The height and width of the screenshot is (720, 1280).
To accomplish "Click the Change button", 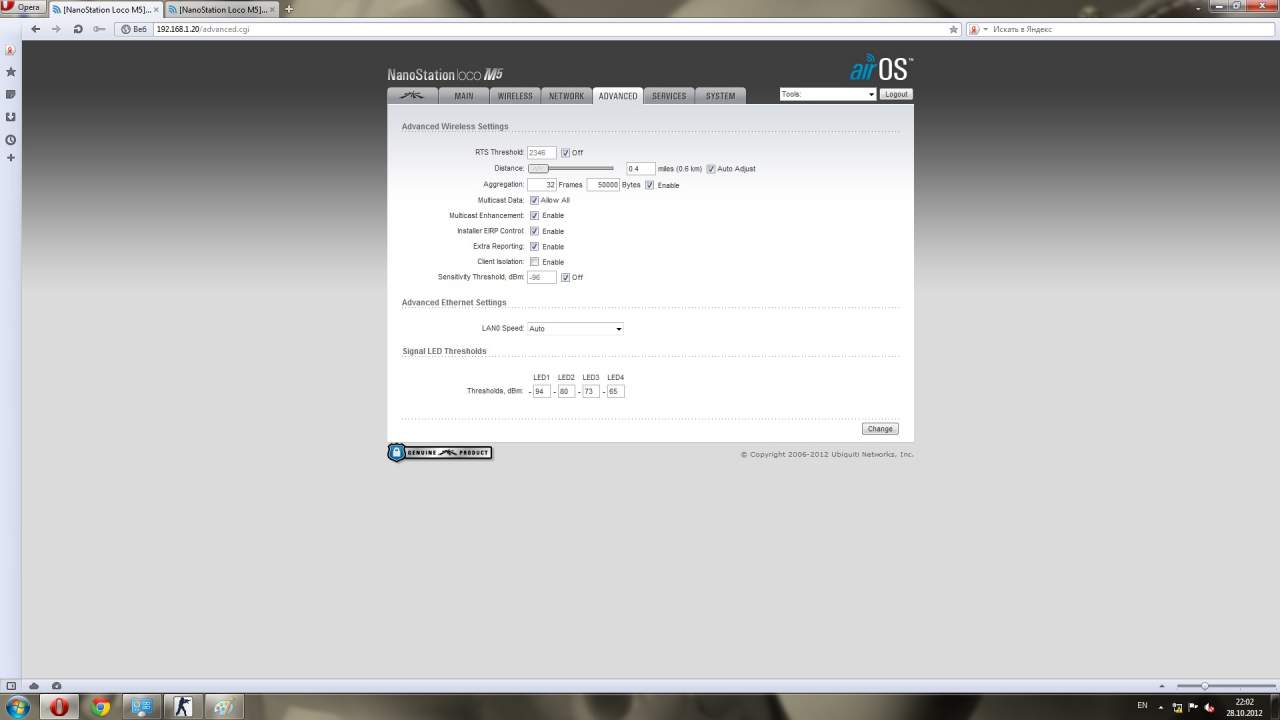I will click(880, 429).
